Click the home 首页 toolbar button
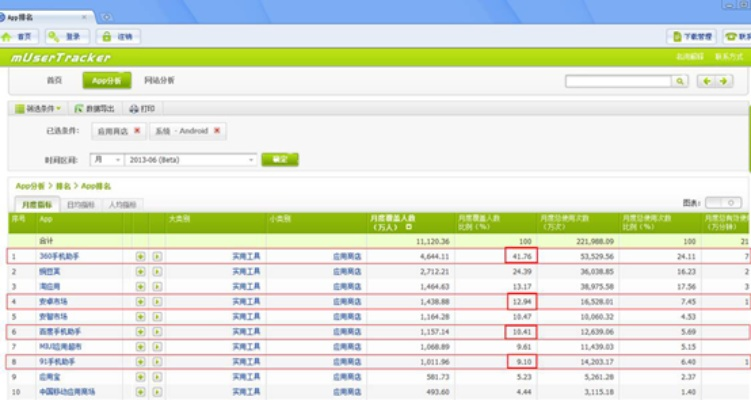 (x=17, y=36)
